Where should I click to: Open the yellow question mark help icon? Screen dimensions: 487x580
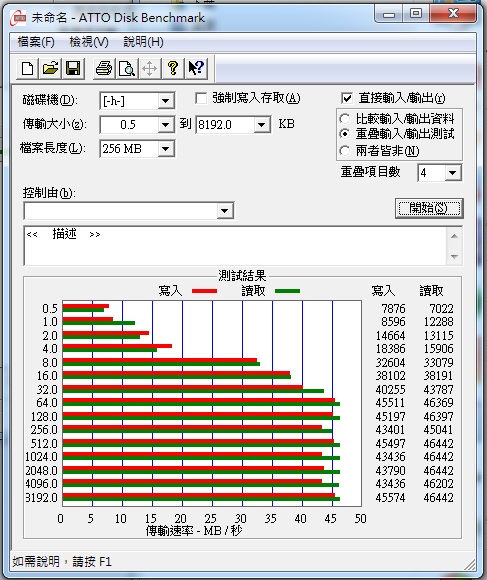(x=173, y=68)
